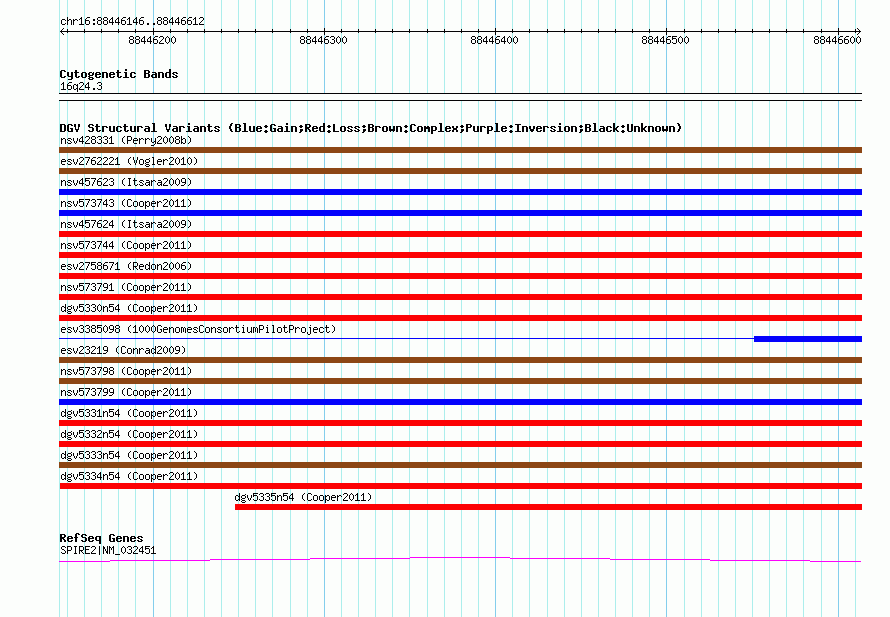Select the brown esv23219 complex bar
890x617 pixels.
[460, 360]
